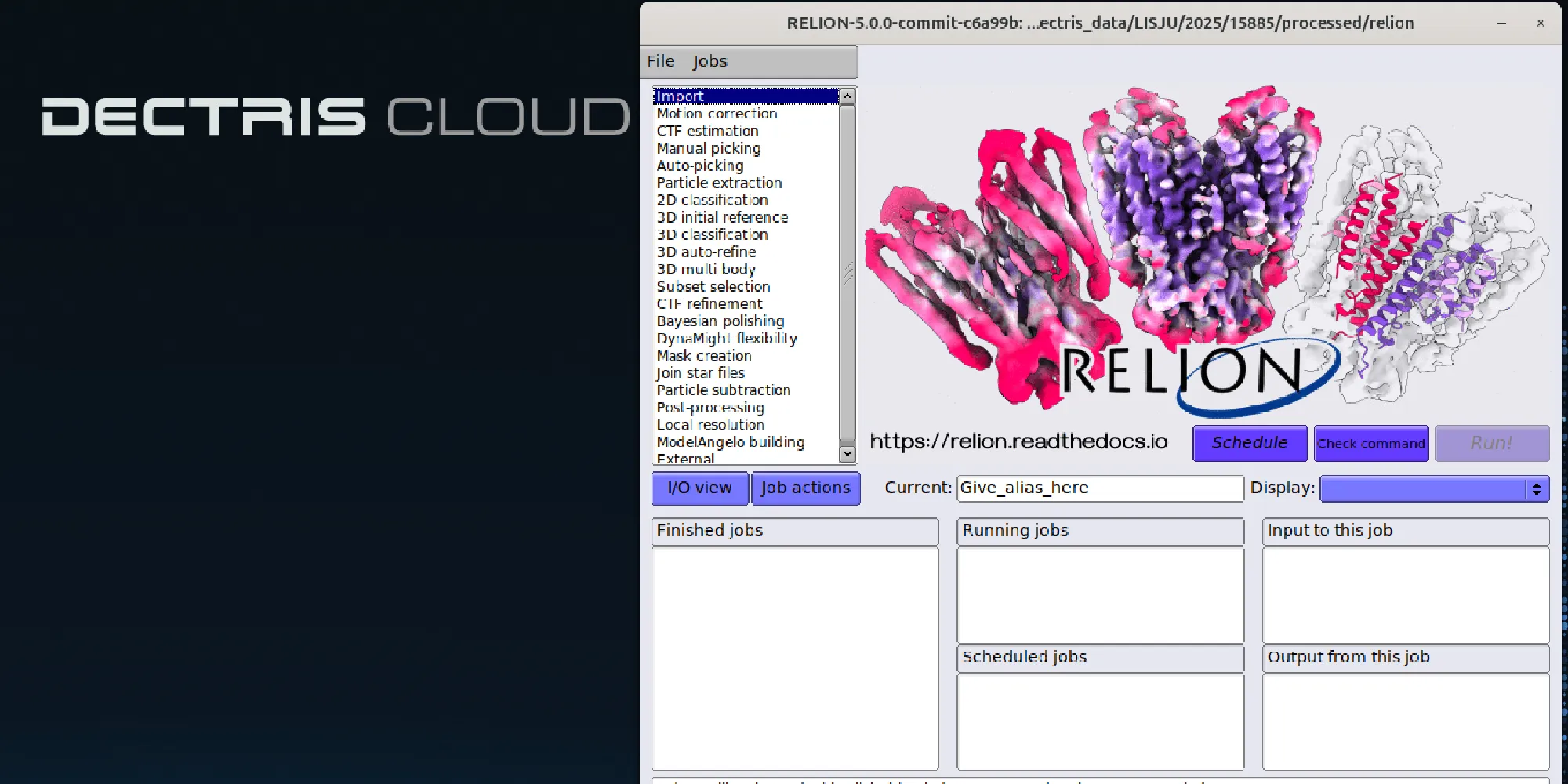Click job list scroll up arrow
Image resolution: width=1568 pixels, height=784 pixels.
(848, 96)
